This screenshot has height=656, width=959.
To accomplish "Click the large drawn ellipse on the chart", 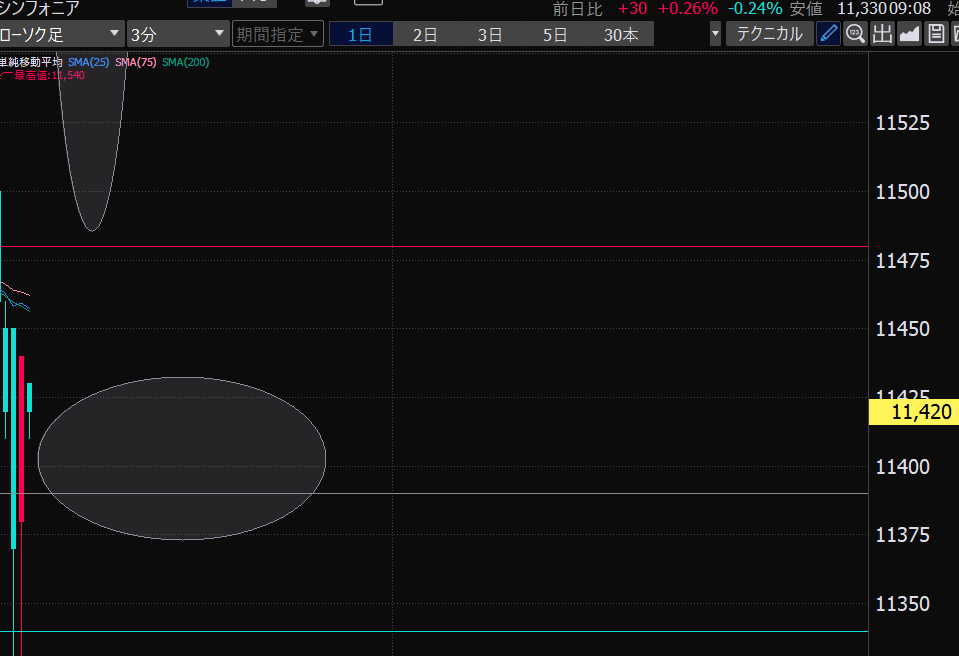I will (x=182, y=458).
